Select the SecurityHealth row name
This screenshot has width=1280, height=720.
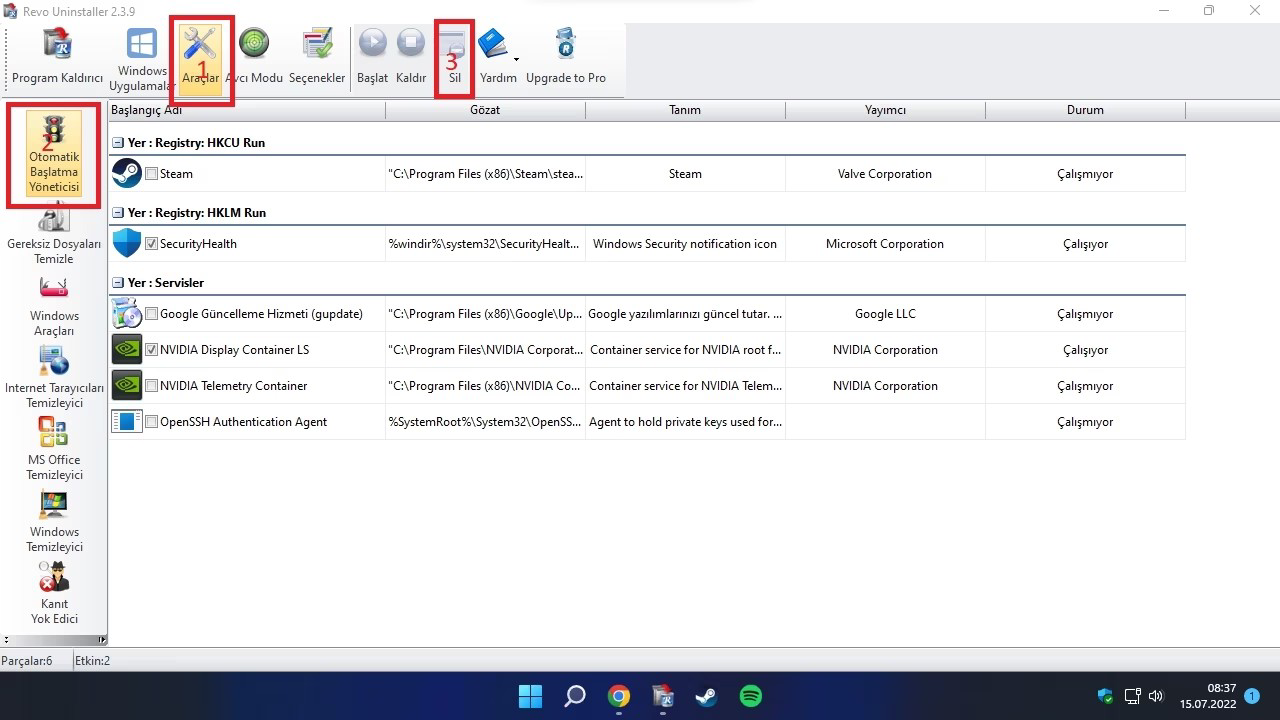pos(198,244)
